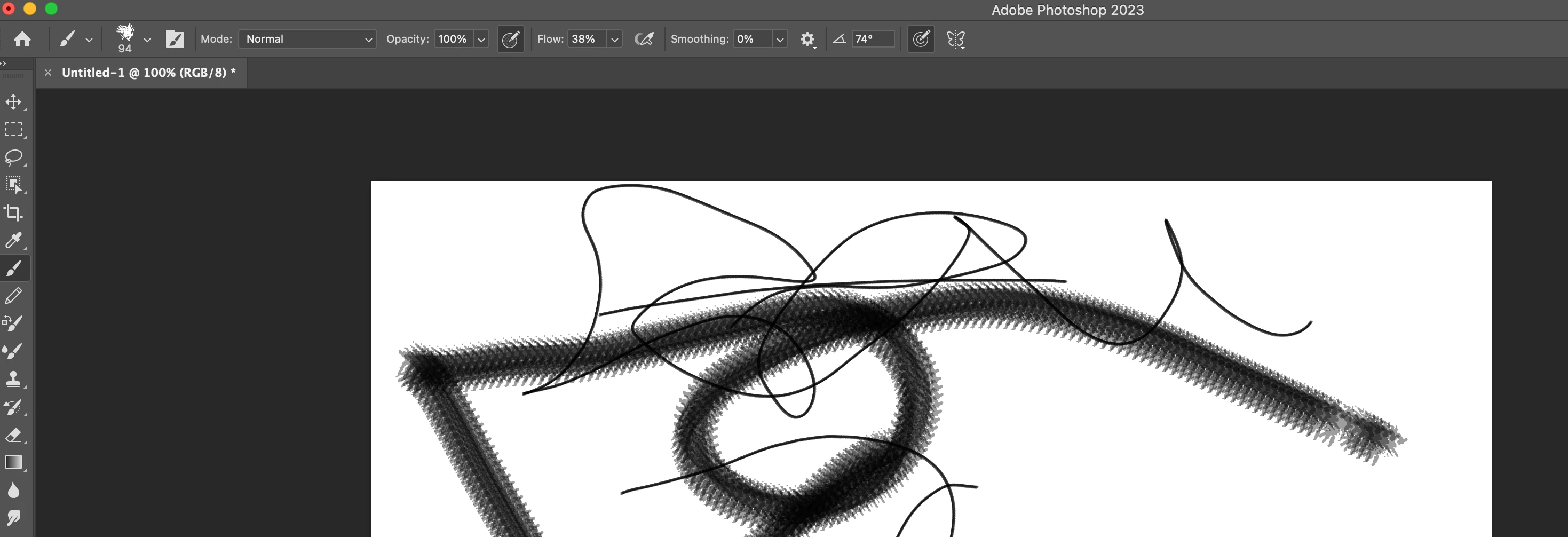Viewport: 1568px width, 537px height.
Task: Open the smoothing options gear
Action: 807,40
